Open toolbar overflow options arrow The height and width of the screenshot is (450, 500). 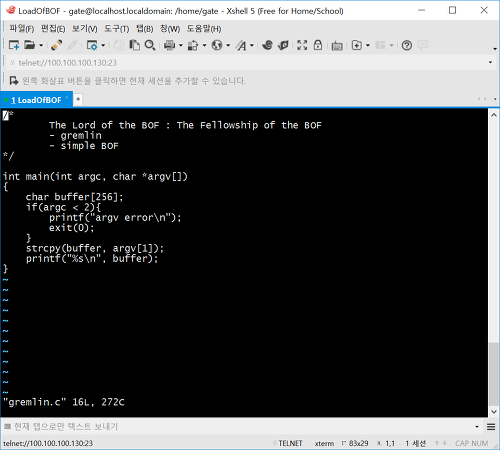tap(495, 49)
